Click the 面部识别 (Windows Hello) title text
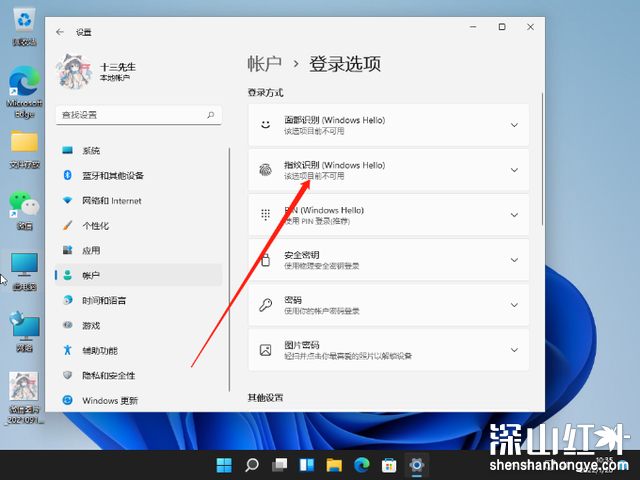640x480 pixels. pyautogui.click(x=335, y=120)
